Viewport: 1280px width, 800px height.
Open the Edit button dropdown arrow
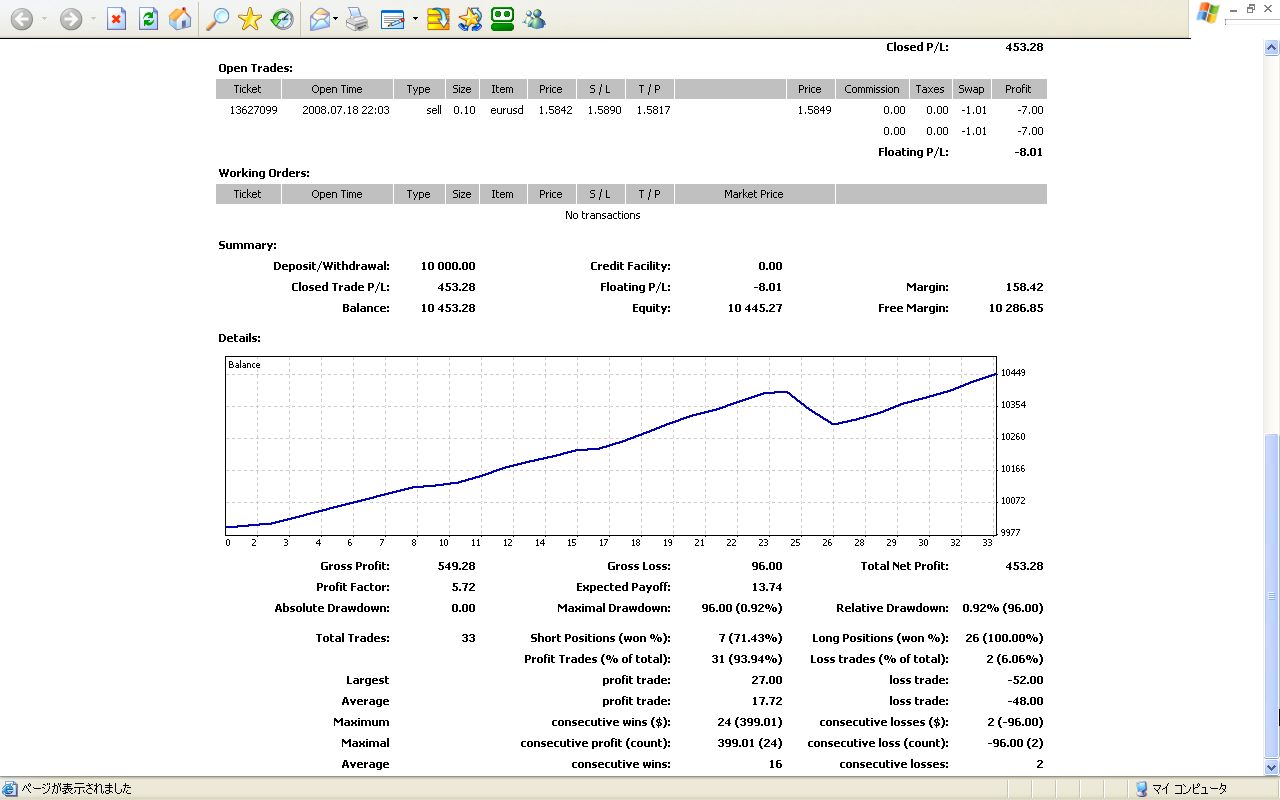pyautogui.click(x=415, y=19)
